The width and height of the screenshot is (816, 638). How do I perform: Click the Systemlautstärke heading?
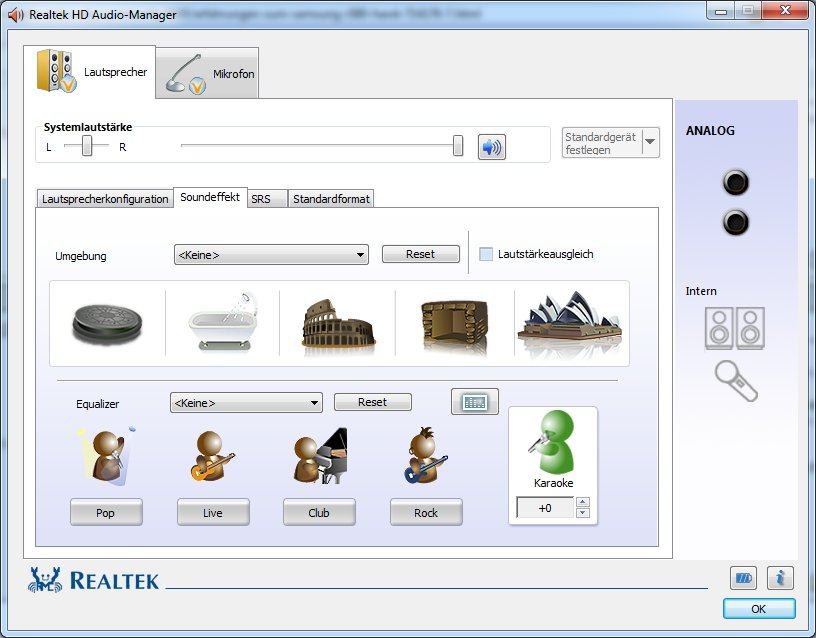click(x=87, y=127)
